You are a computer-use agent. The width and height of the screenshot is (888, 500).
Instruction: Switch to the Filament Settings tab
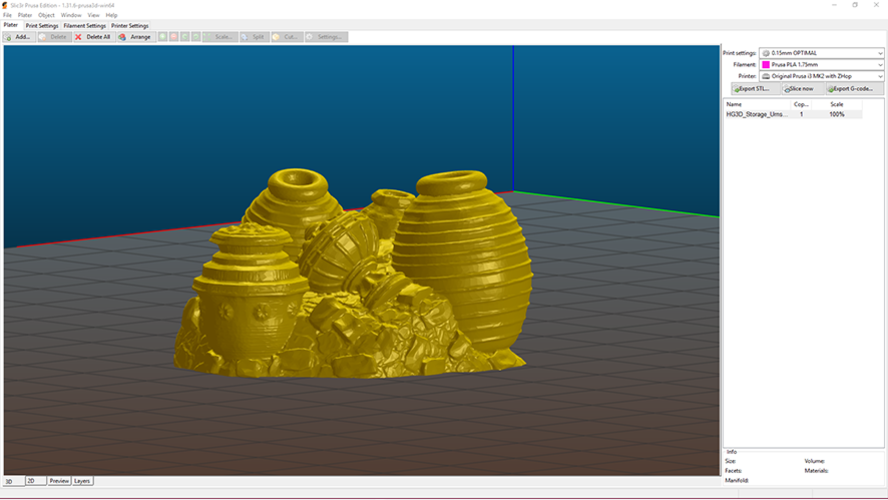84,26
